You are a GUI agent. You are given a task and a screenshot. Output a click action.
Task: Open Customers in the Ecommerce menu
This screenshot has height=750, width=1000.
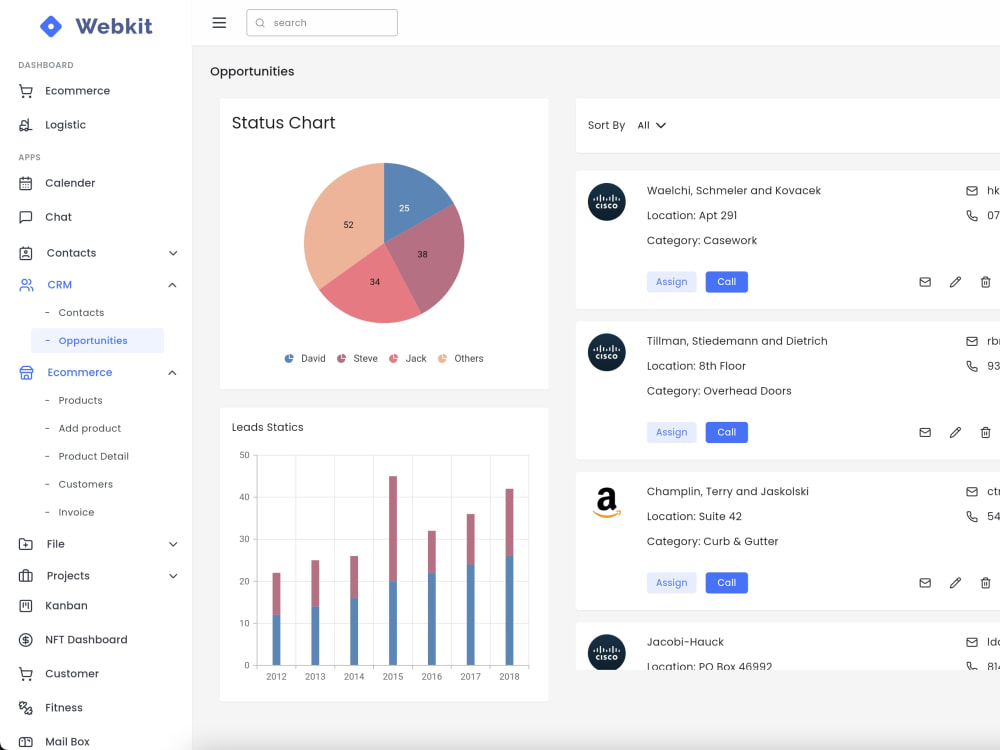[85, 485]
